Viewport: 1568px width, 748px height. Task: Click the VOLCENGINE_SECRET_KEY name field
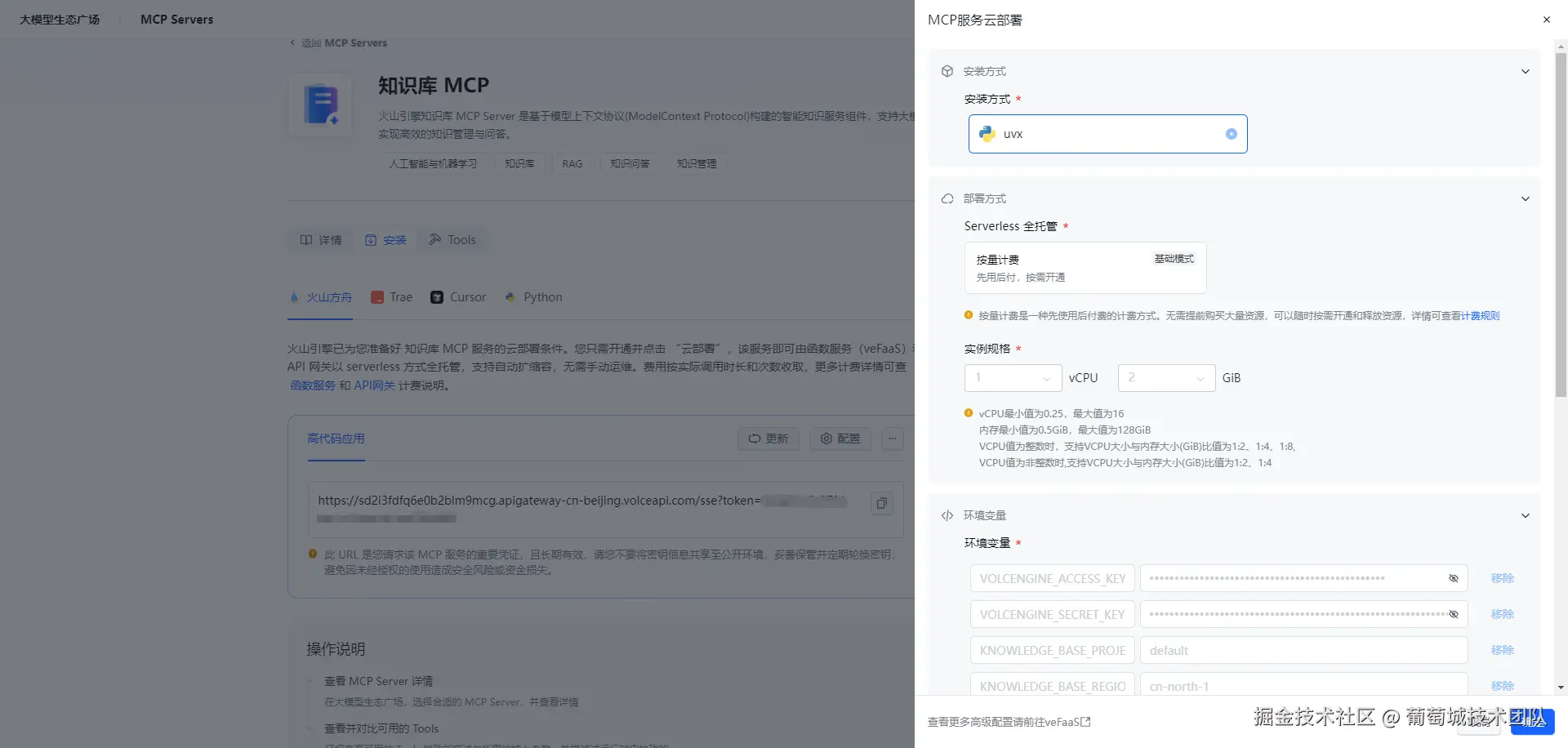(x=1053, y=614)
